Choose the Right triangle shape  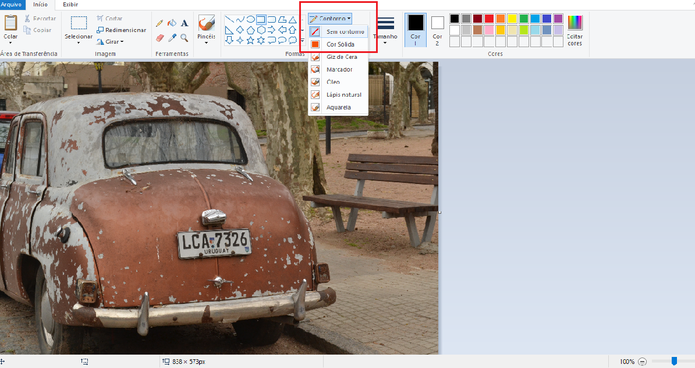[x=229, y=30]
